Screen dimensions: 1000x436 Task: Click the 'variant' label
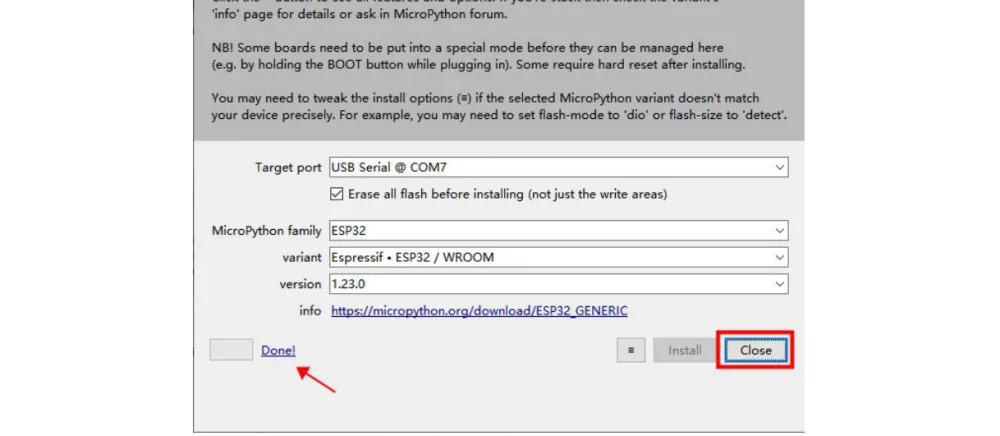point(302,258)
